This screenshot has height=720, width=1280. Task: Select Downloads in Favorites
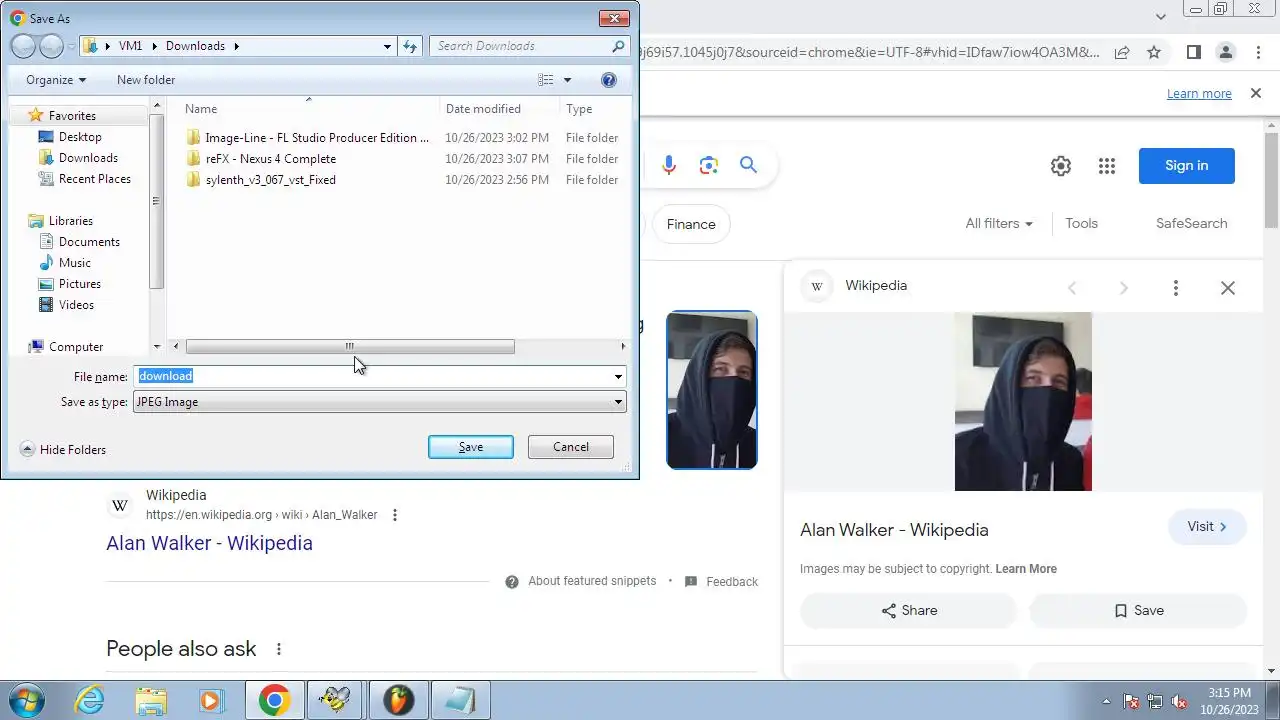click(88, 158)
